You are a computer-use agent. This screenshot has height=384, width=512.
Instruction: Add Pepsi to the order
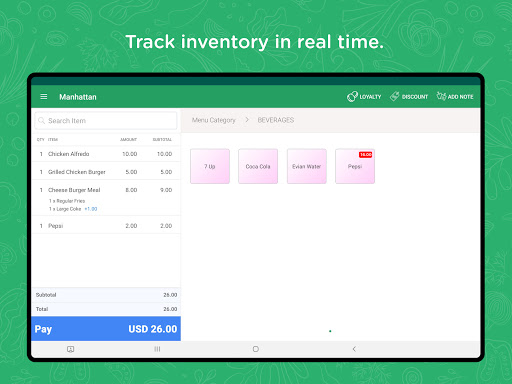coord(355,166)
